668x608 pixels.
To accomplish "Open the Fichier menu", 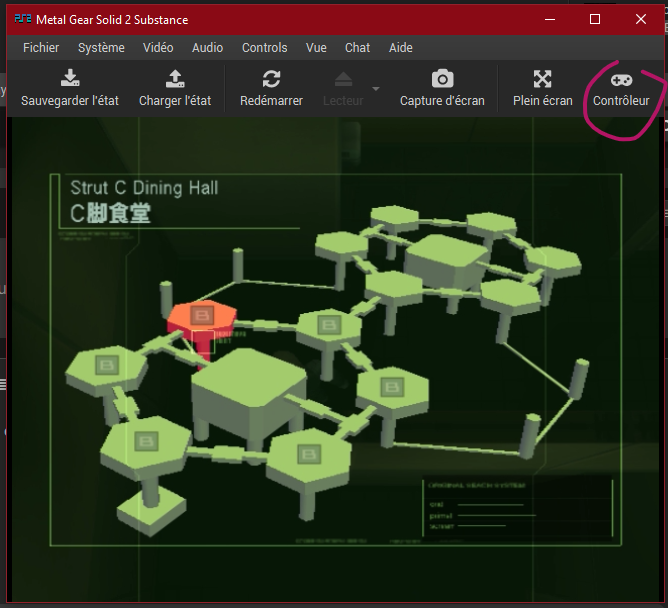I will coord(41,48).
